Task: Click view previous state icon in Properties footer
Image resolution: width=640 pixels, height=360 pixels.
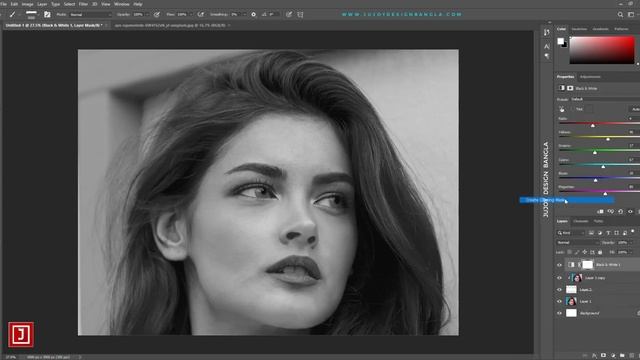Action: [611, 211]
